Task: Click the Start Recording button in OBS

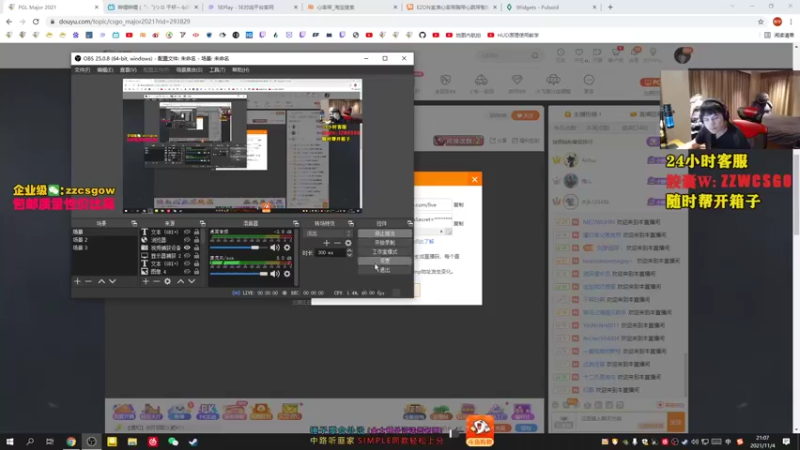Action: 385,243
